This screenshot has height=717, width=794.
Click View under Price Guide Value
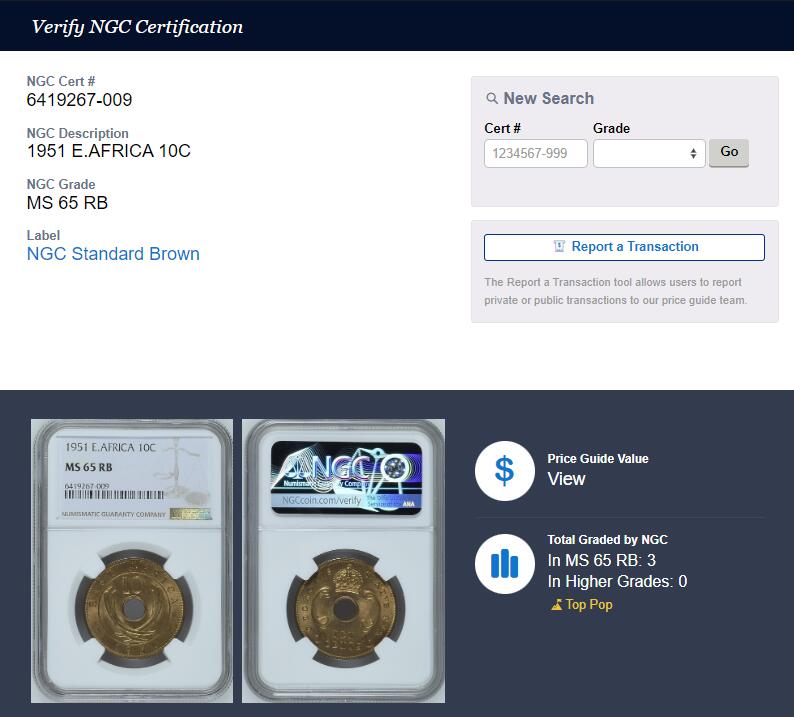click(x=566, y=479)
